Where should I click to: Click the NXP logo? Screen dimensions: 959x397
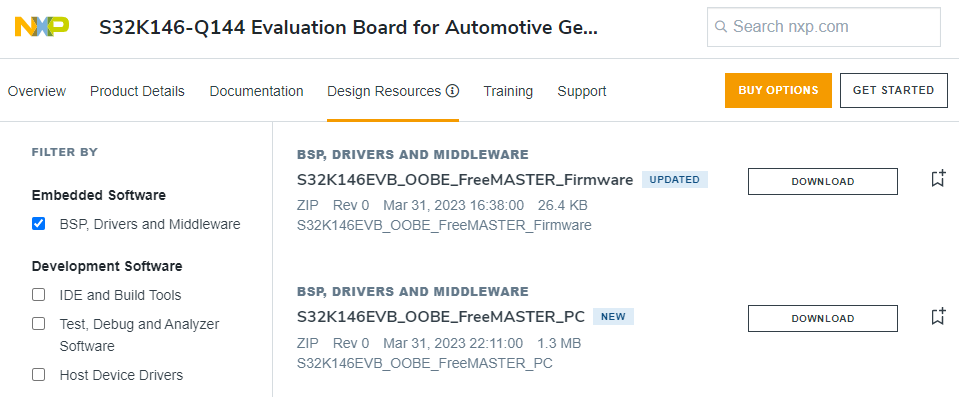coord(42,26)
